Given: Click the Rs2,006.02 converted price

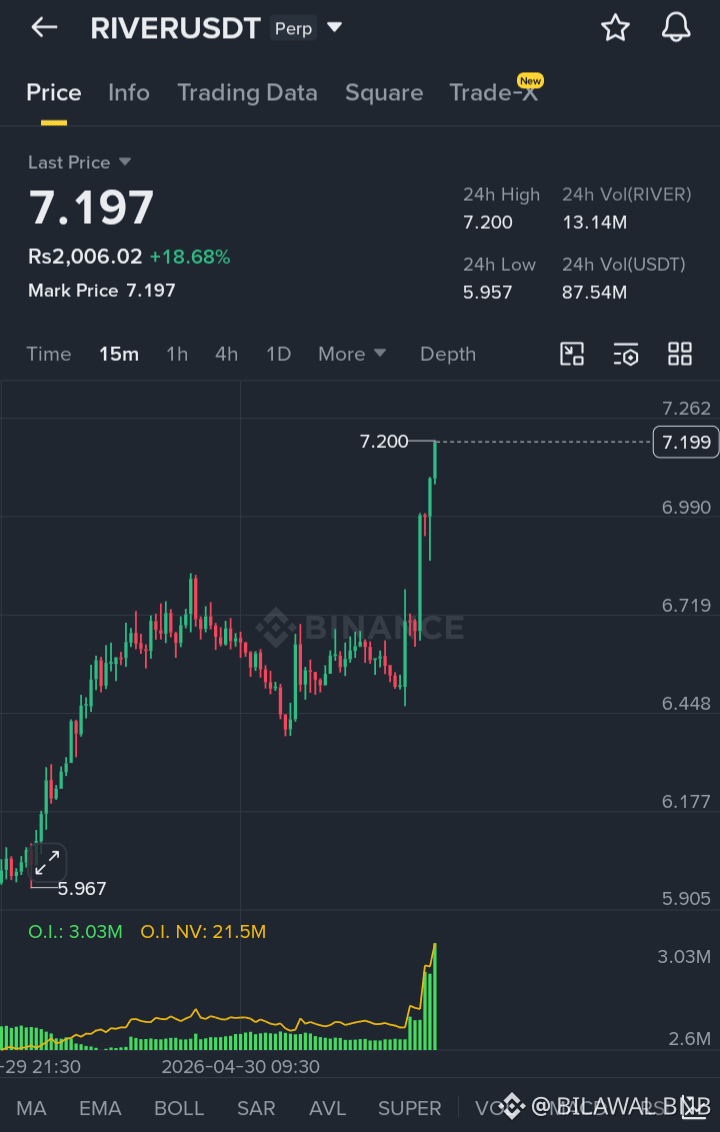Looking at the screenshot, I should pos(85,256).
